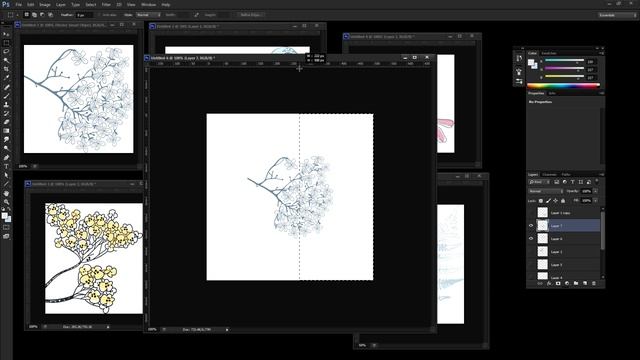Select the Eraser tool
The width and height of the screenshot is (640, 360).
tap(6, 122)
